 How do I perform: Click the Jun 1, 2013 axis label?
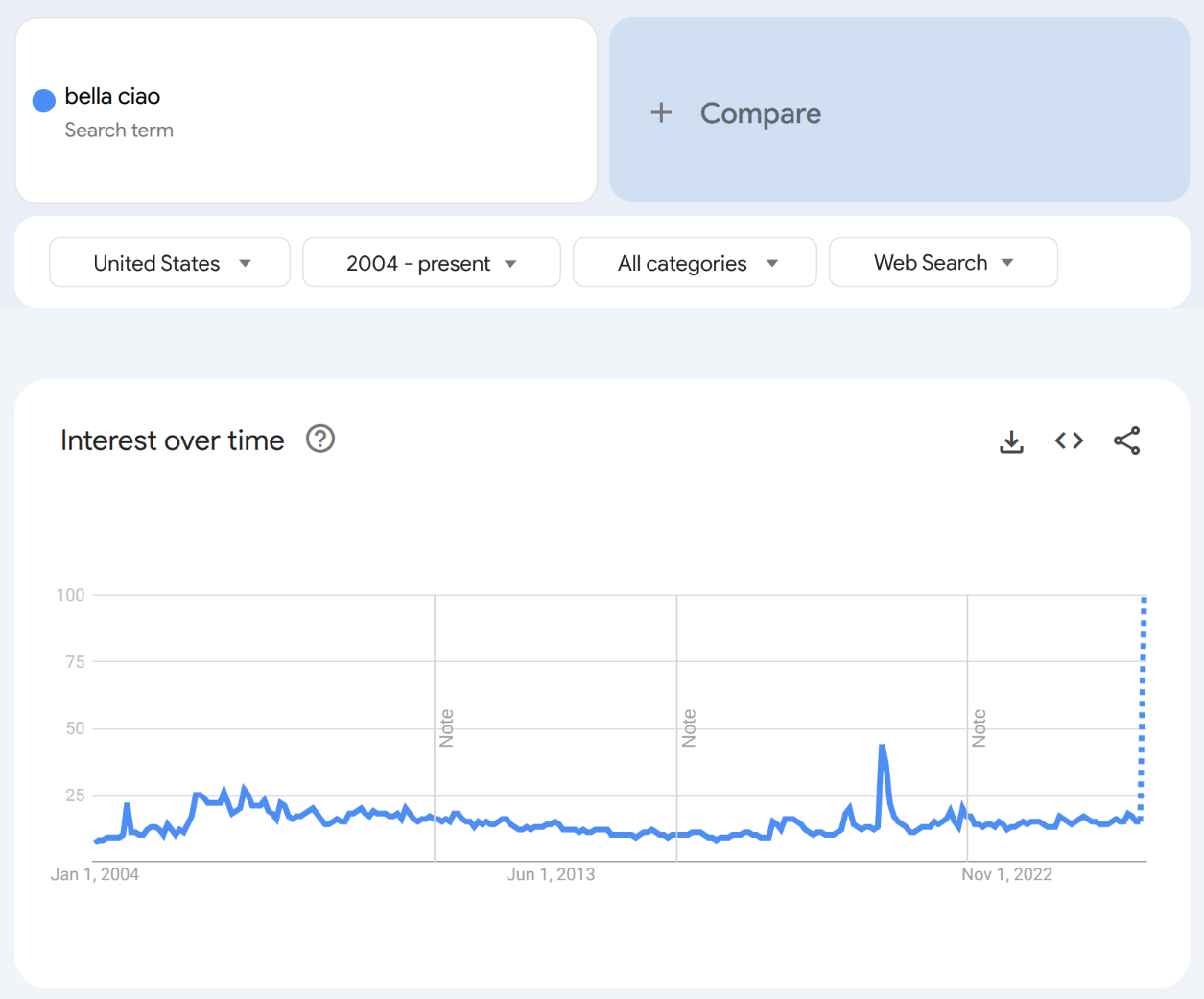pyautogui.click(x=551, y=874)
